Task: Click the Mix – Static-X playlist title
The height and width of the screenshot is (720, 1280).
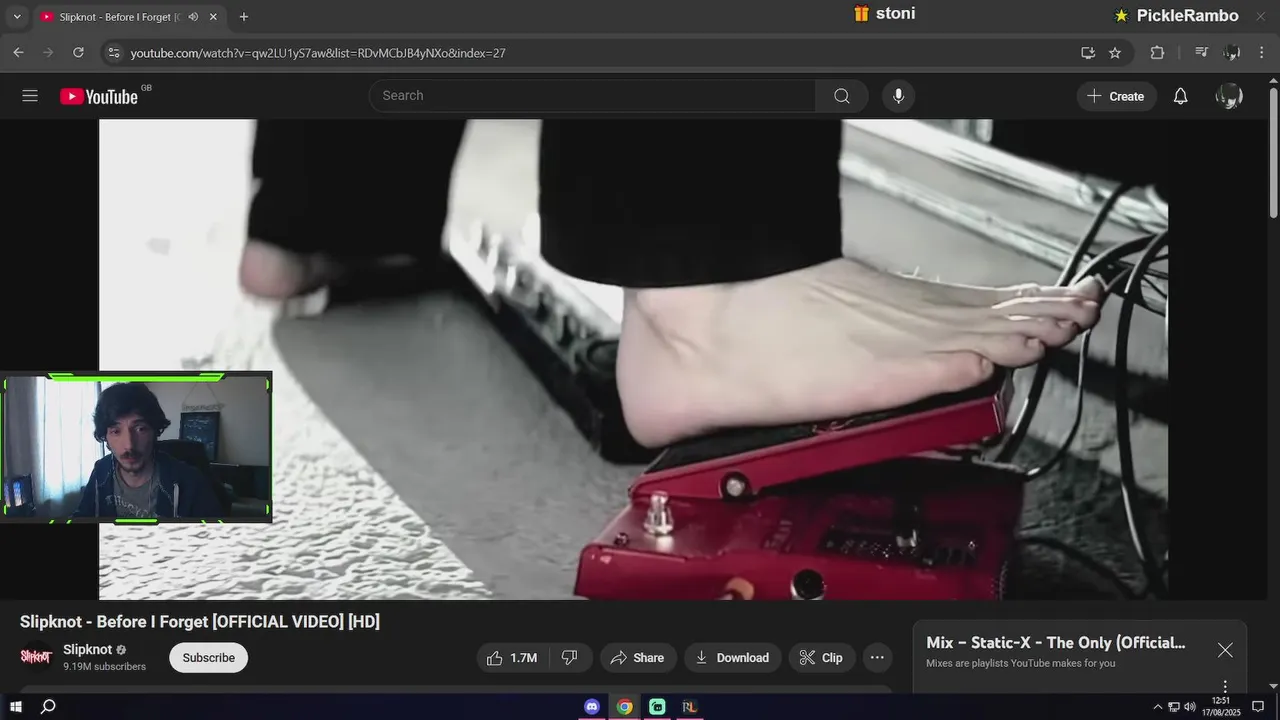Action: pos(1055,643)
